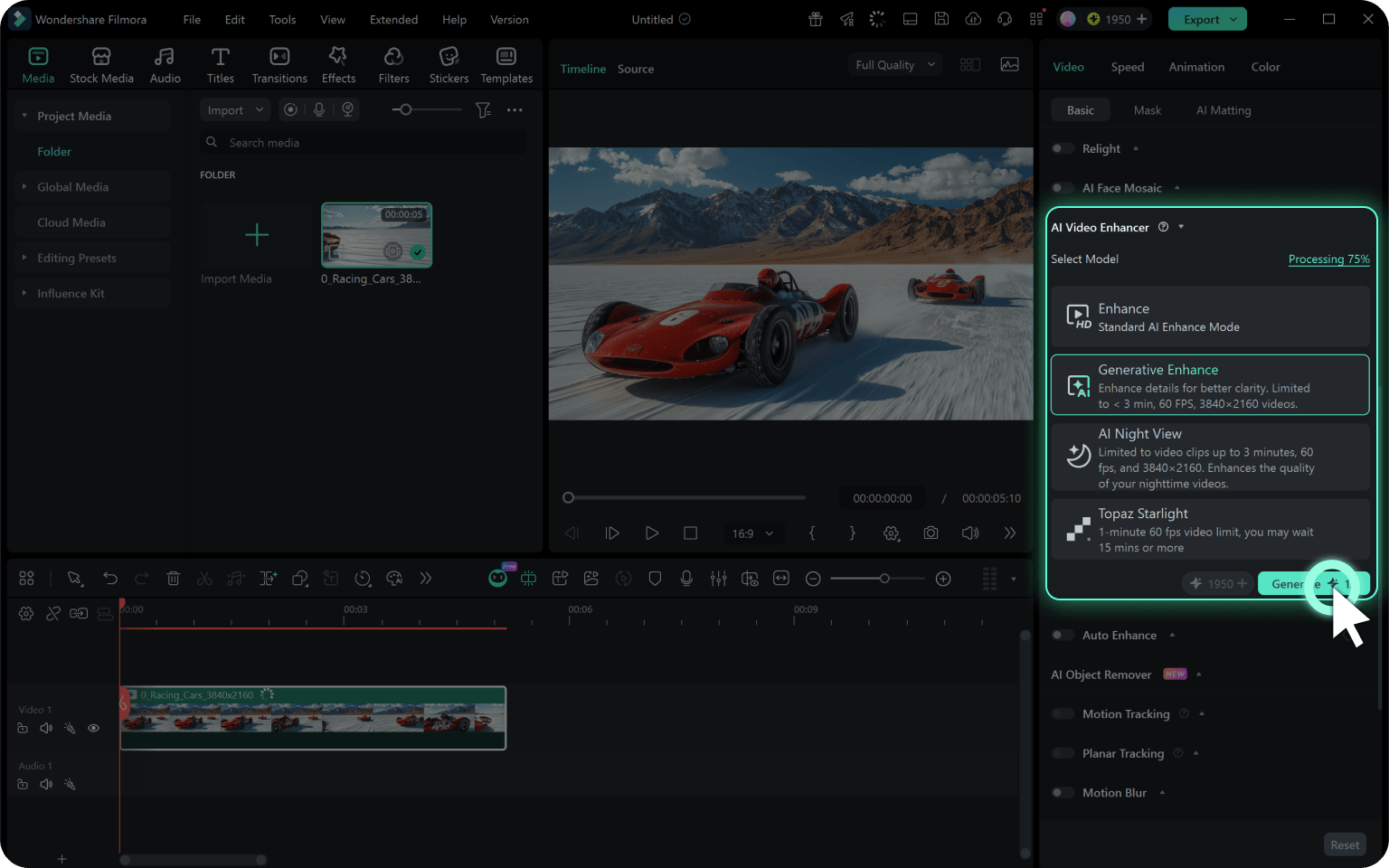The image size is (1389, 868).
Task: Click the play button in preview
Action: [x=651, y=533]
